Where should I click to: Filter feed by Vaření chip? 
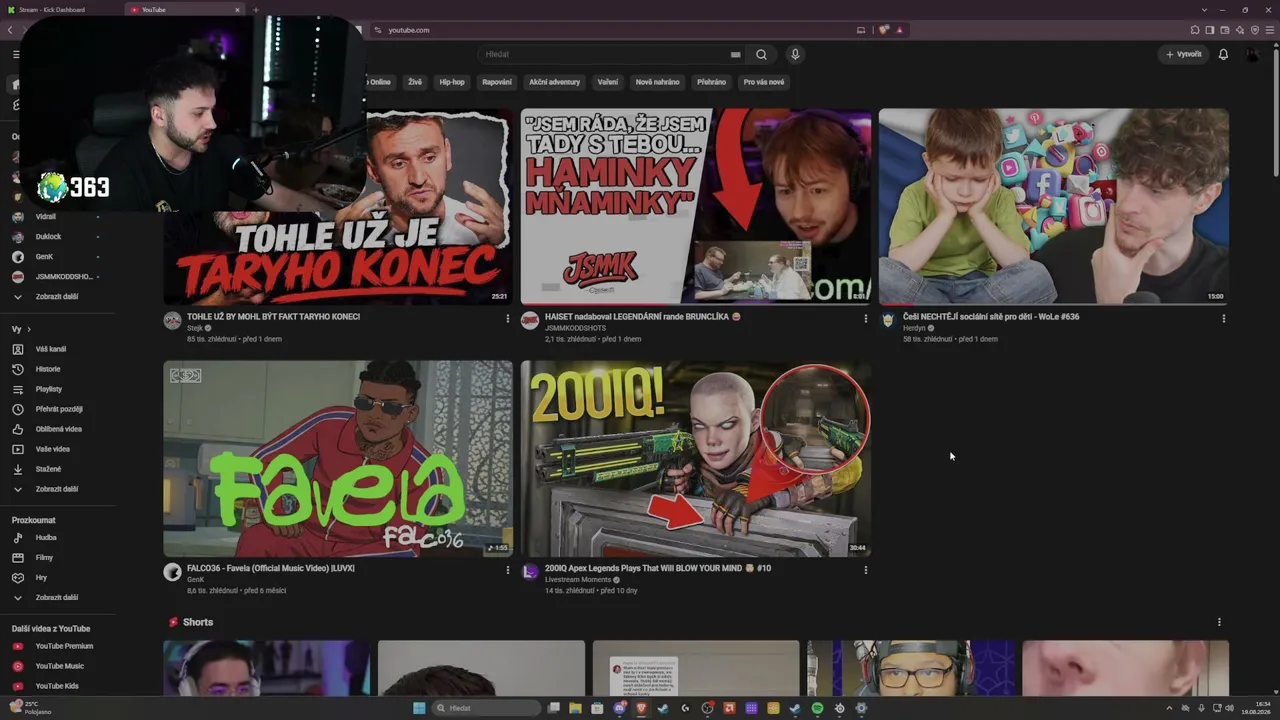(608, 82)
